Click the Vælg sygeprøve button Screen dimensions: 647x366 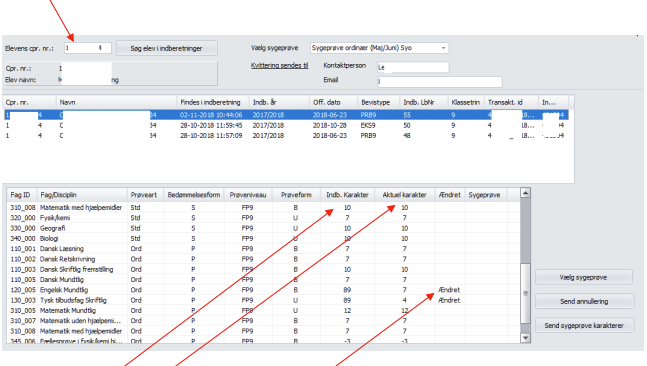coord(583,277)
